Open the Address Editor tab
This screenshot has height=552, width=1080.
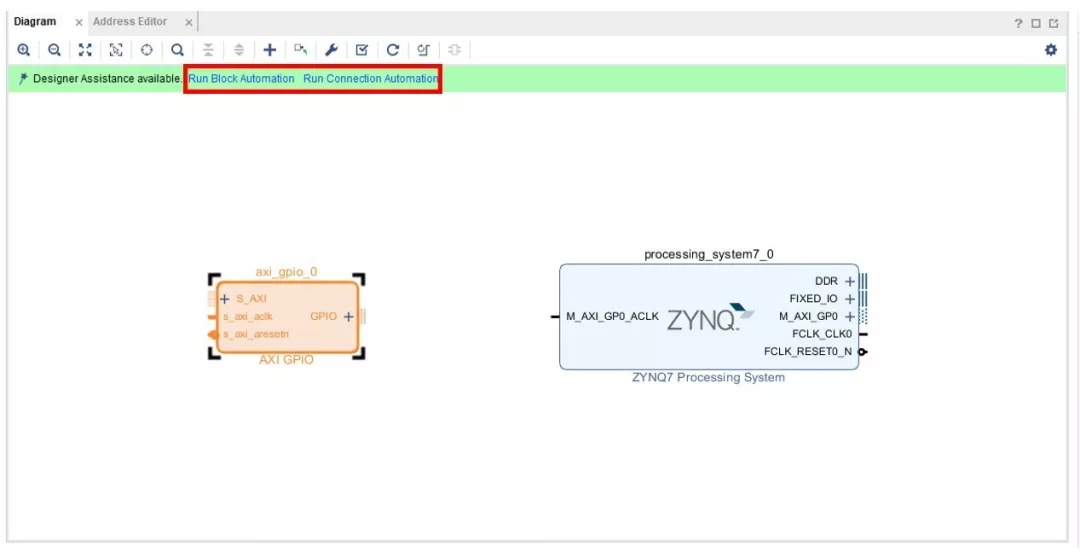[x=130, y=21]
